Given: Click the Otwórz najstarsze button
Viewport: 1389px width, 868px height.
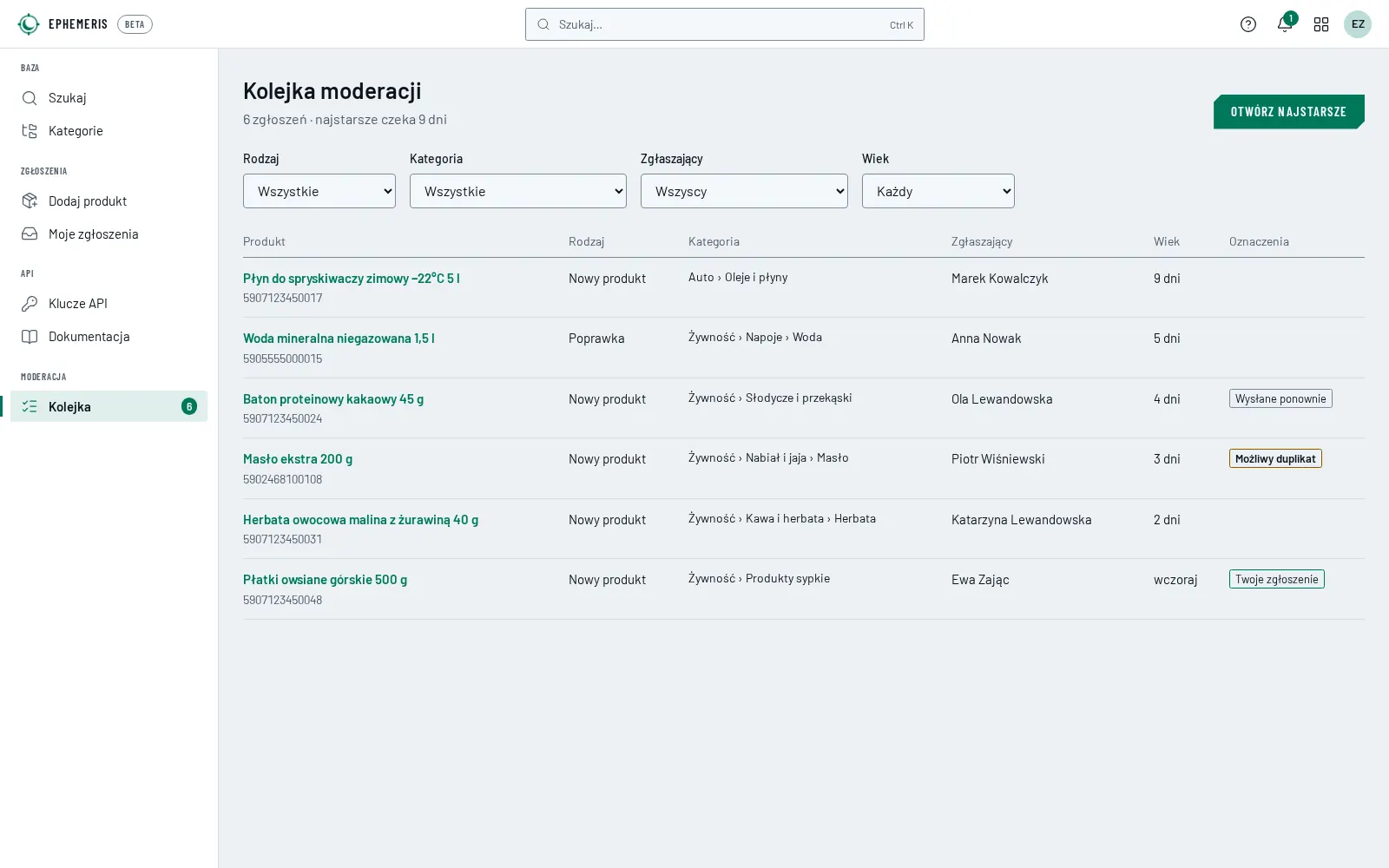Looking at the screenshot, I should pos(1289,112).
